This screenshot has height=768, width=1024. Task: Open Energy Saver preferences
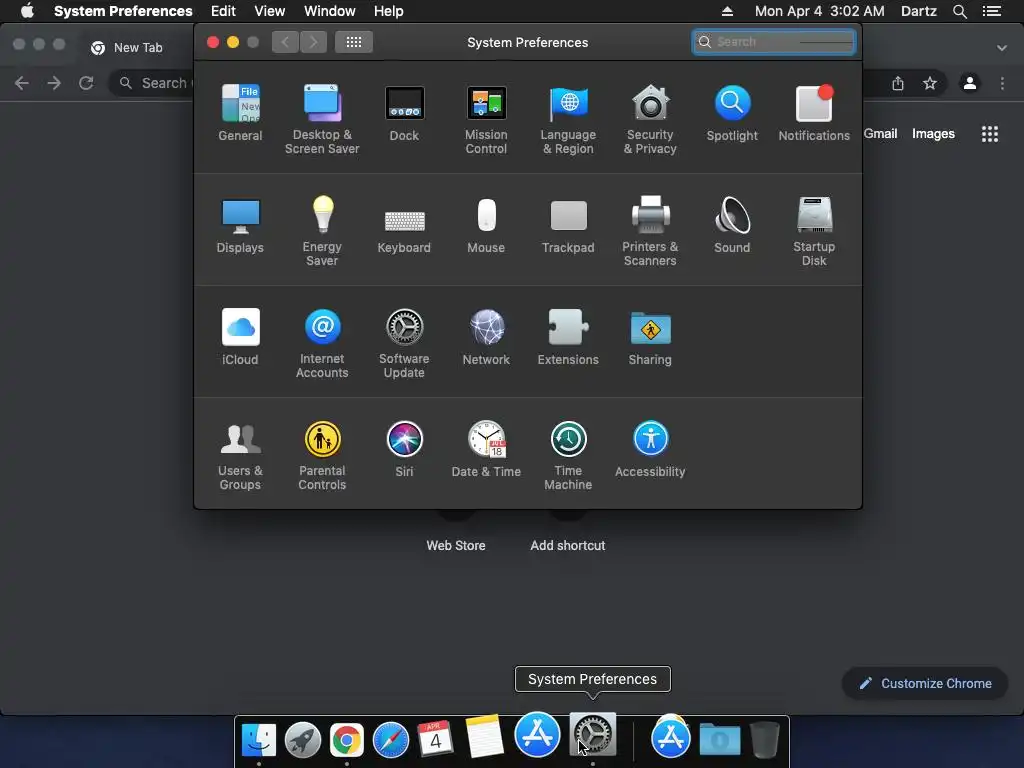[x=322, y=231]
